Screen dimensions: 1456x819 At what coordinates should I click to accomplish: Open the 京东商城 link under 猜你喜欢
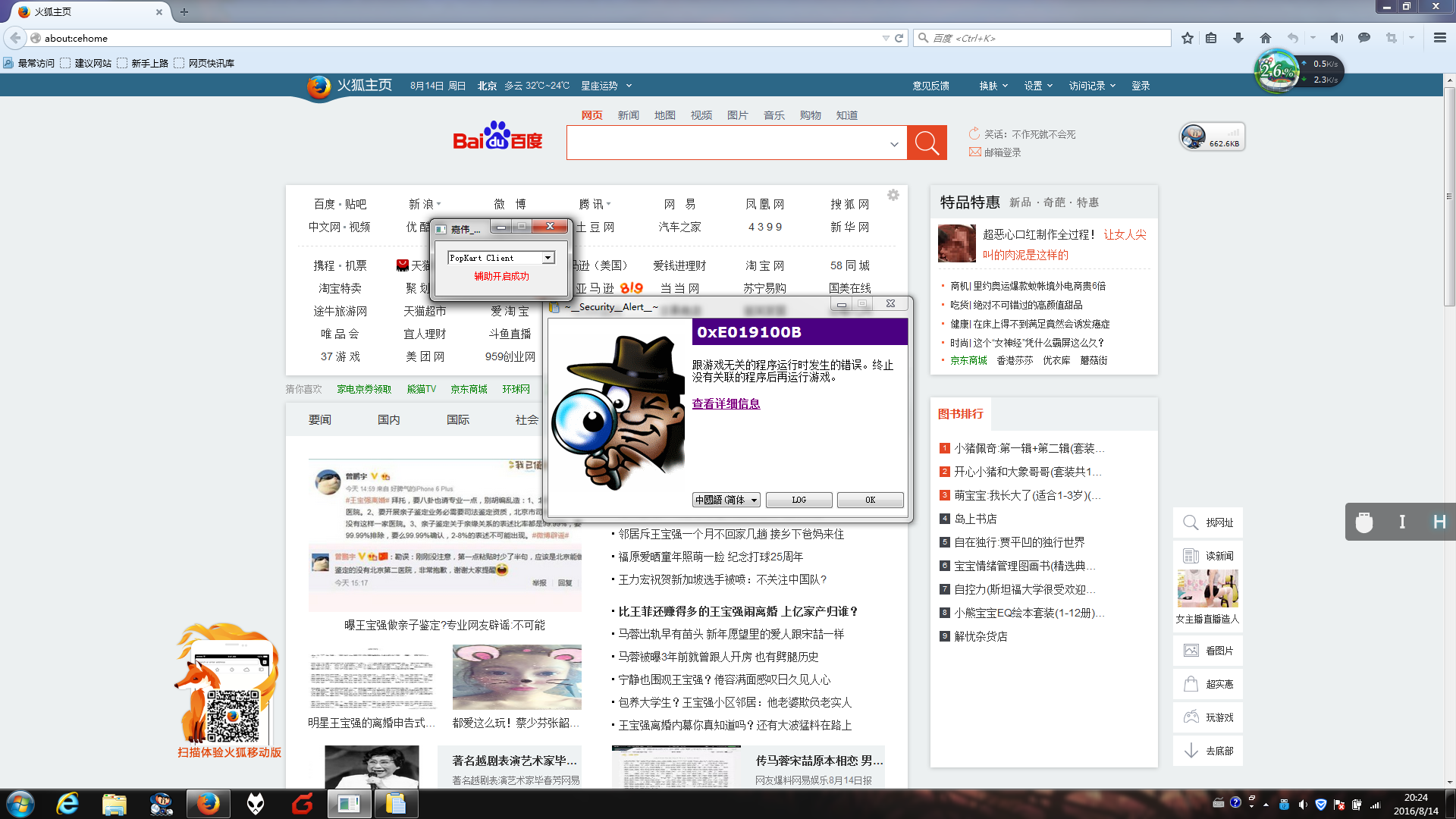469,389
